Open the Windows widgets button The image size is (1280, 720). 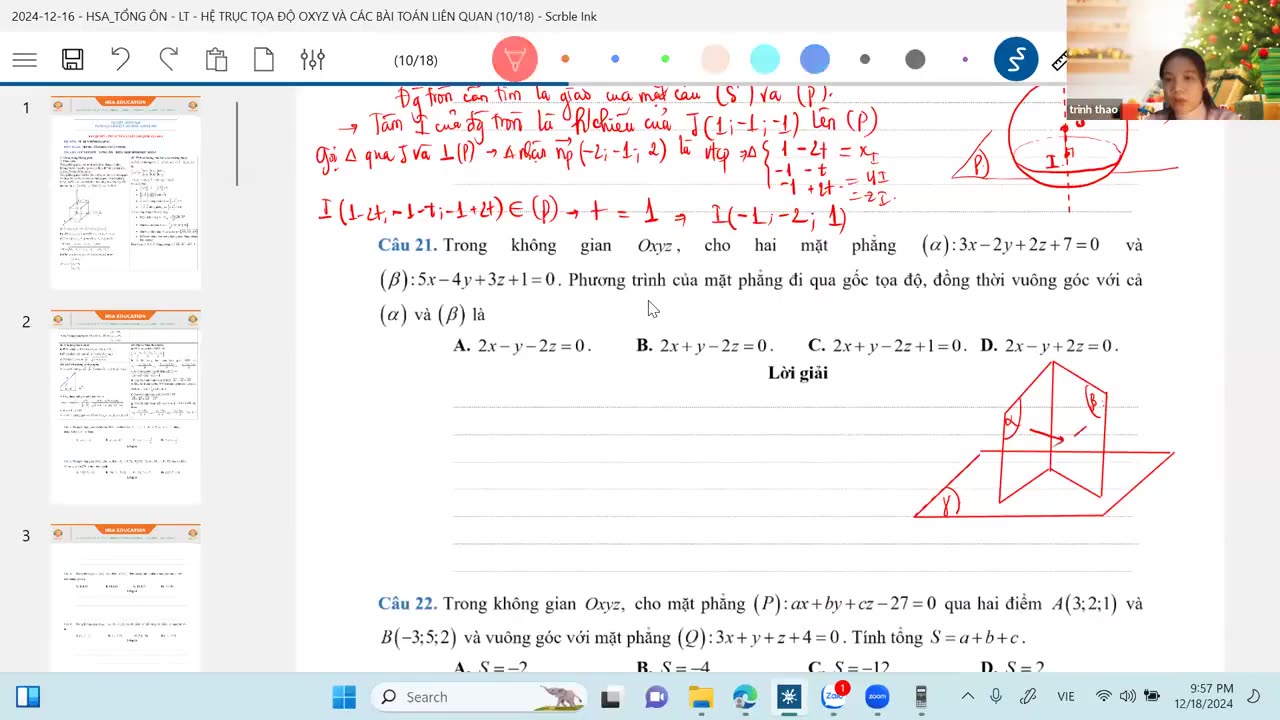click(x=28, y=697)
